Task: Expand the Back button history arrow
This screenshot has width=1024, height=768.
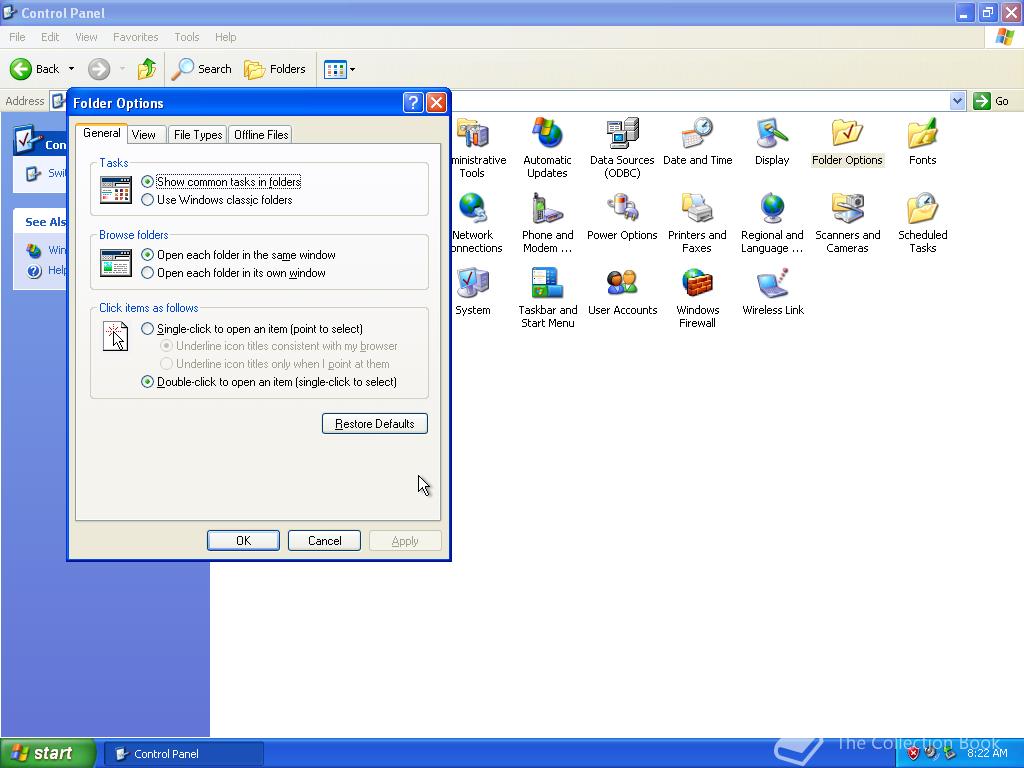Action: (x=71, y=69)
